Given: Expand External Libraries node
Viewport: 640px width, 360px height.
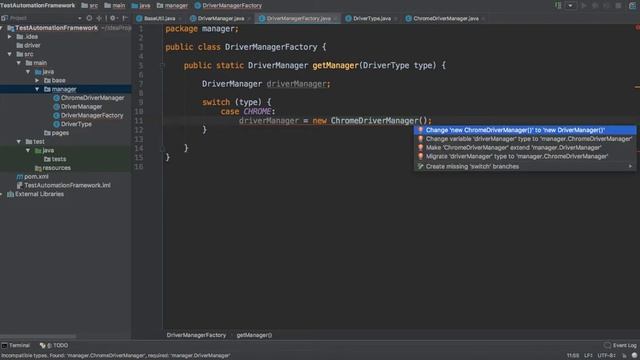Looking at the screenshot, I should (x=1, y=194).
